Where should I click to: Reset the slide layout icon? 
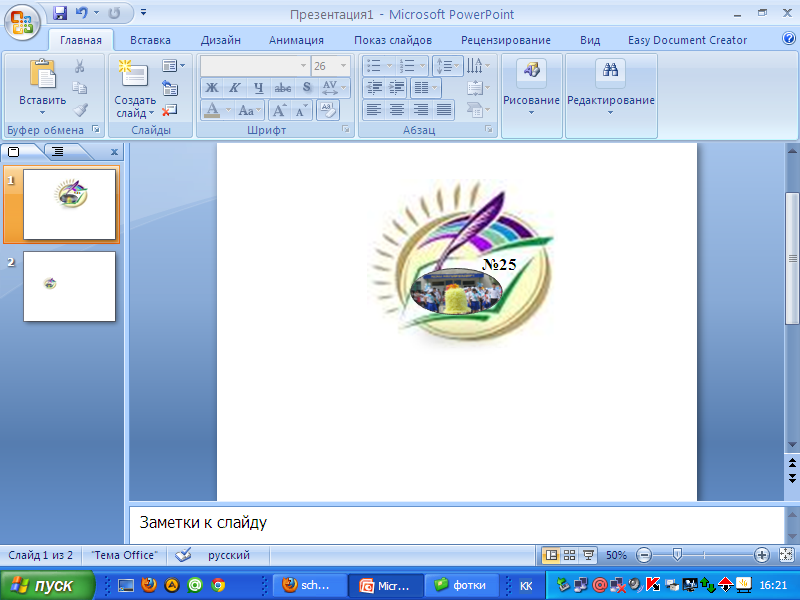point(170,88)
